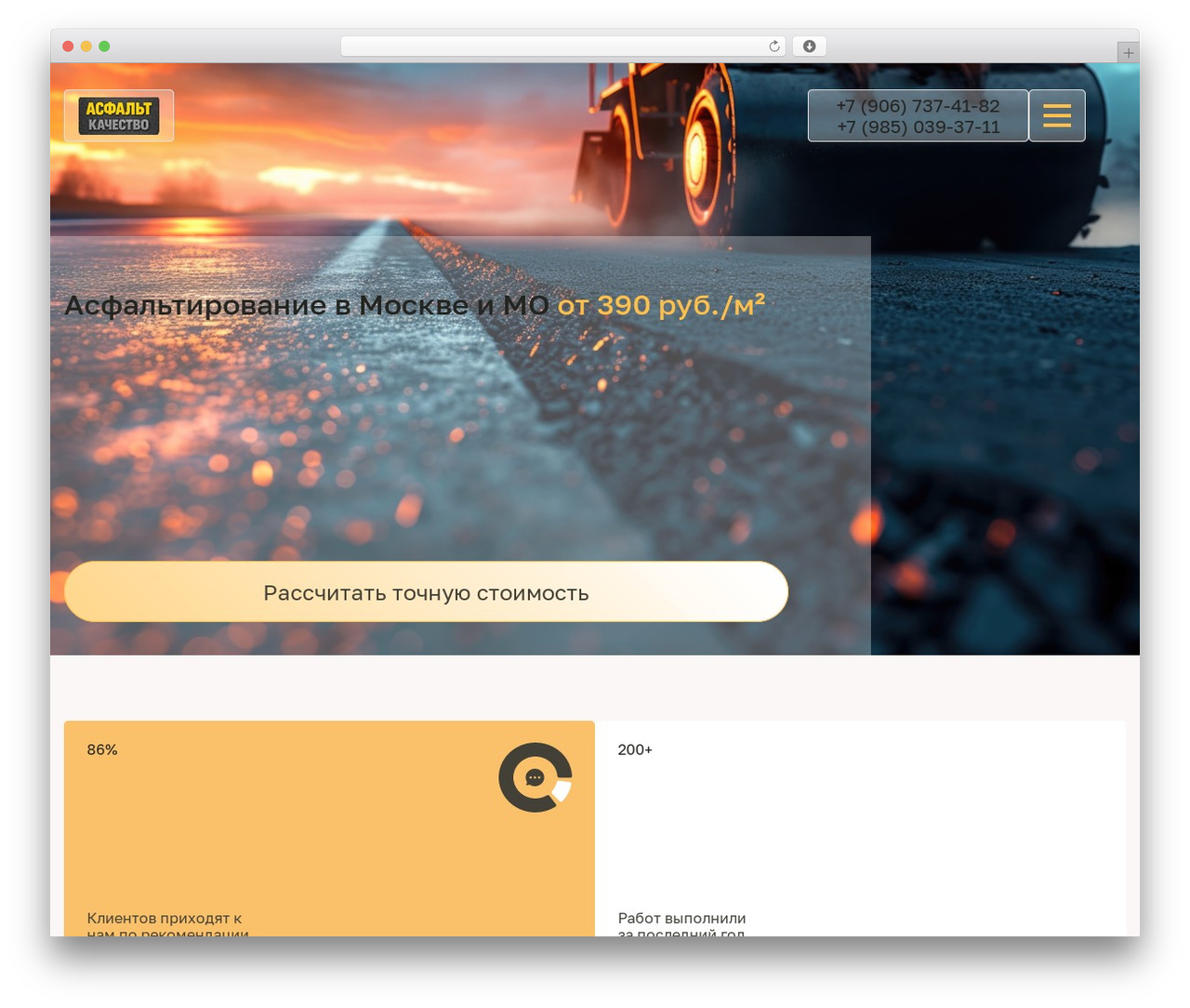Open browser downloads button
The width and height of the screenshot is (1190, 1008).
[810, 46]
